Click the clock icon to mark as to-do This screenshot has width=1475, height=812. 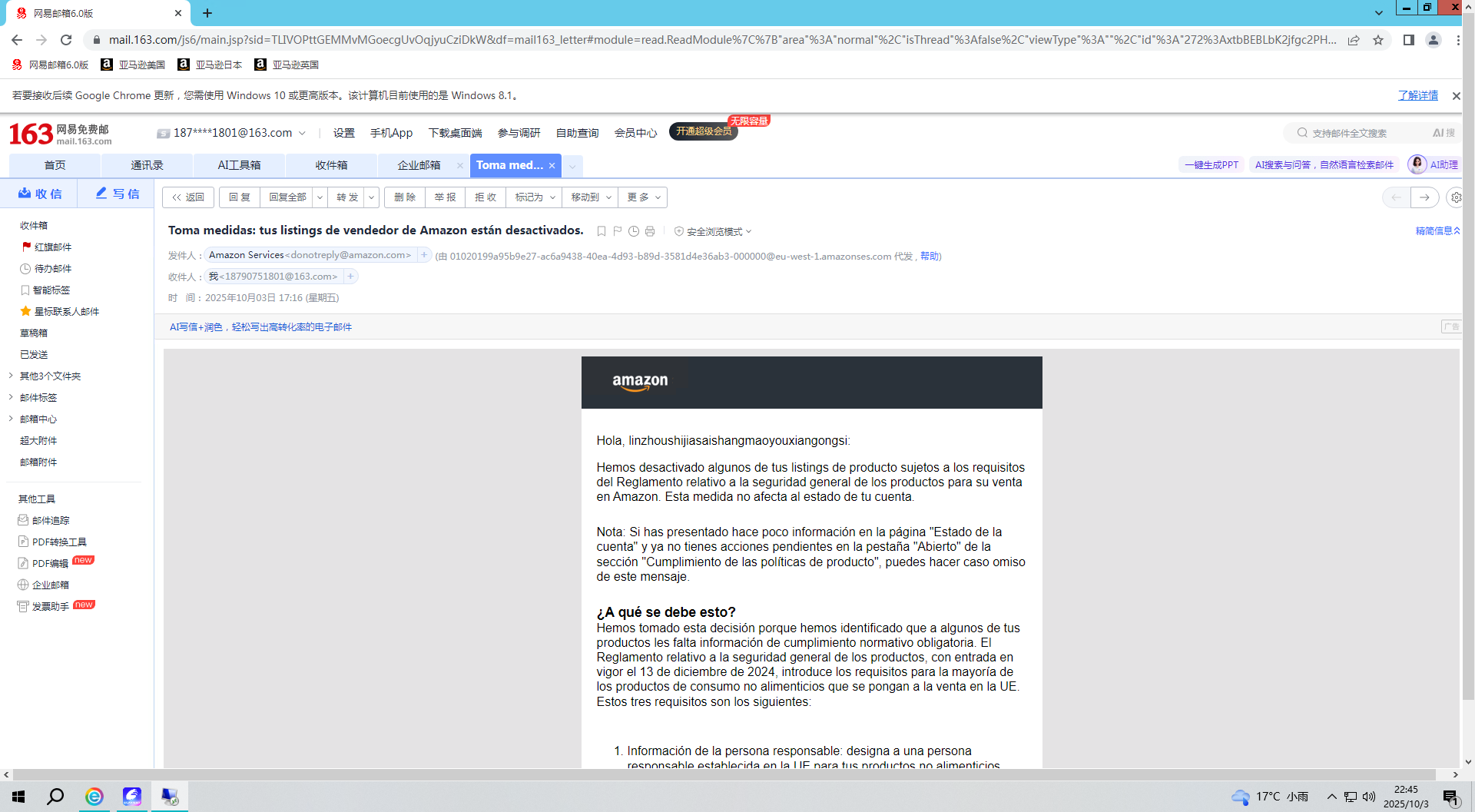point(634,231)
